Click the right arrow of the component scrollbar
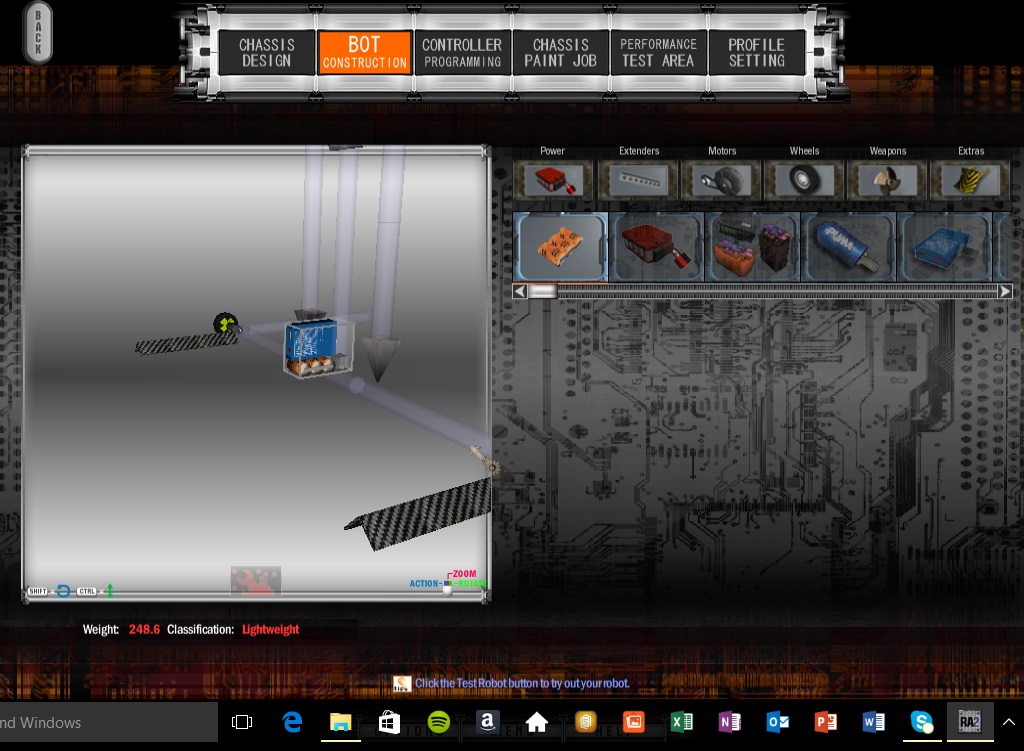The image size is (1024, 751). [1005, 291]
